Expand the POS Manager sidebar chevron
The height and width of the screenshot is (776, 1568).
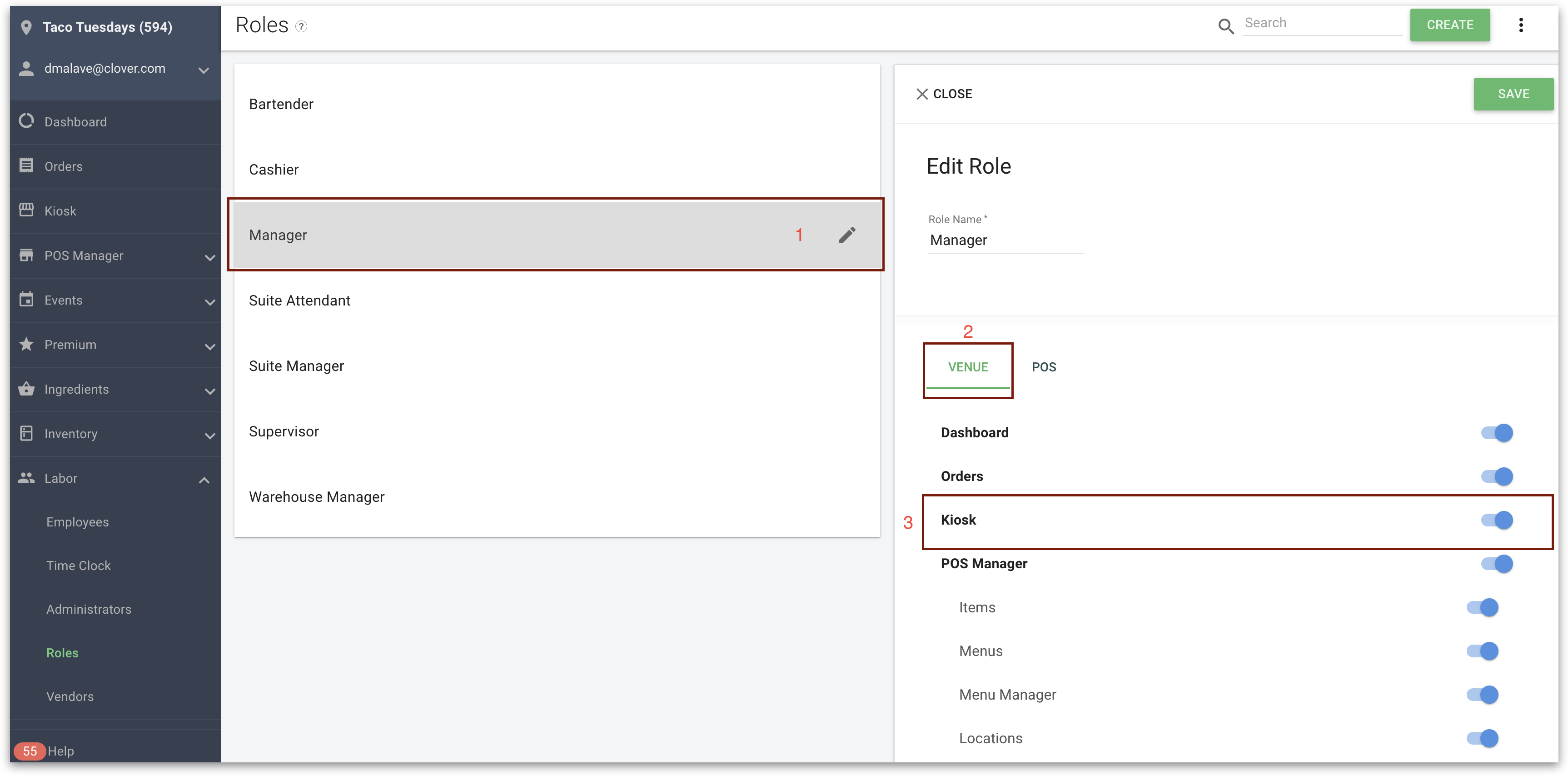(209, 257)
